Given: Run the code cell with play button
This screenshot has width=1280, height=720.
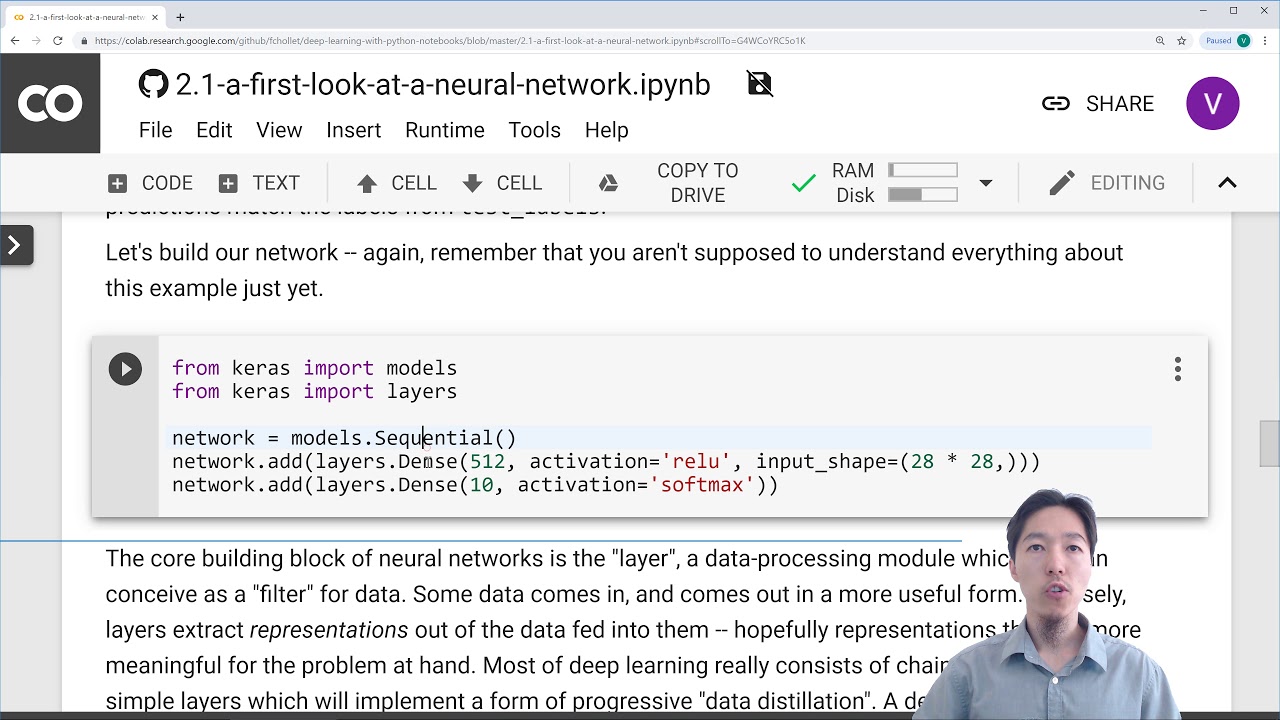Looking at the screenshot, I should pos(125,369).
